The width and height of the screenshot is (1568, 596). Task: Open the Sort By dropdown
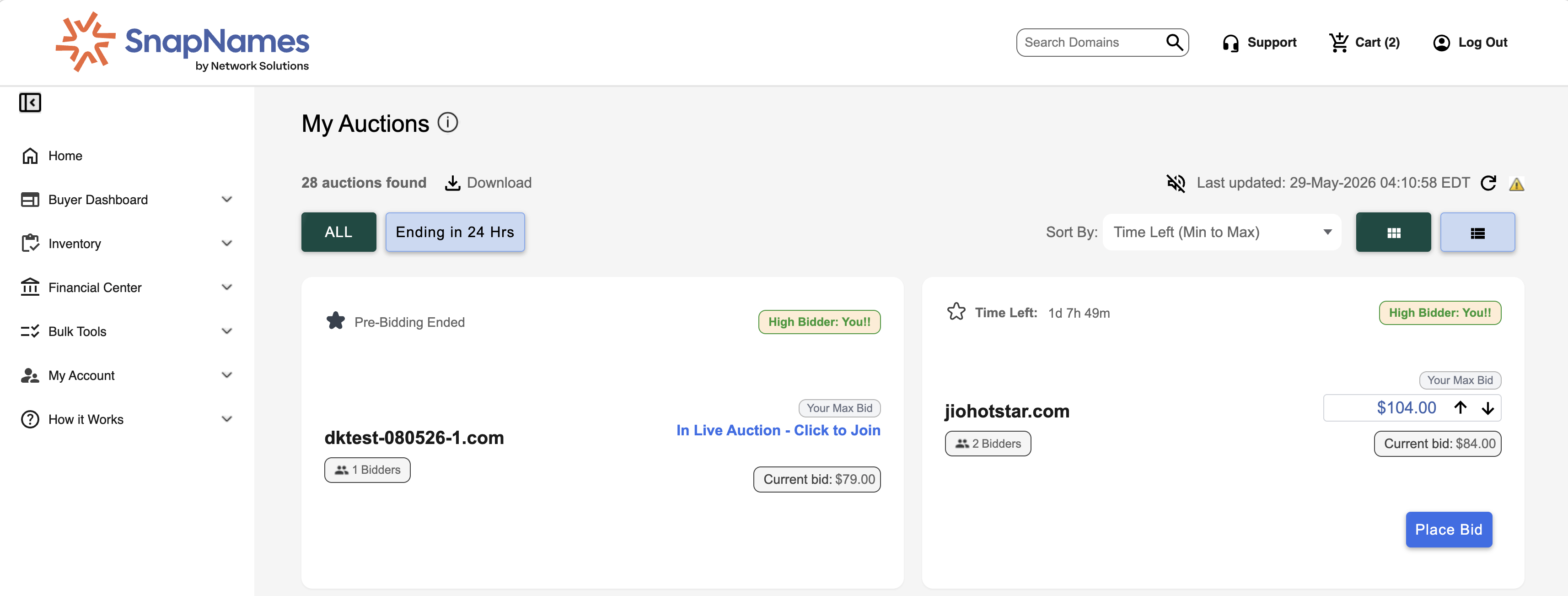pyautogui.click(x=1222, y=232)
